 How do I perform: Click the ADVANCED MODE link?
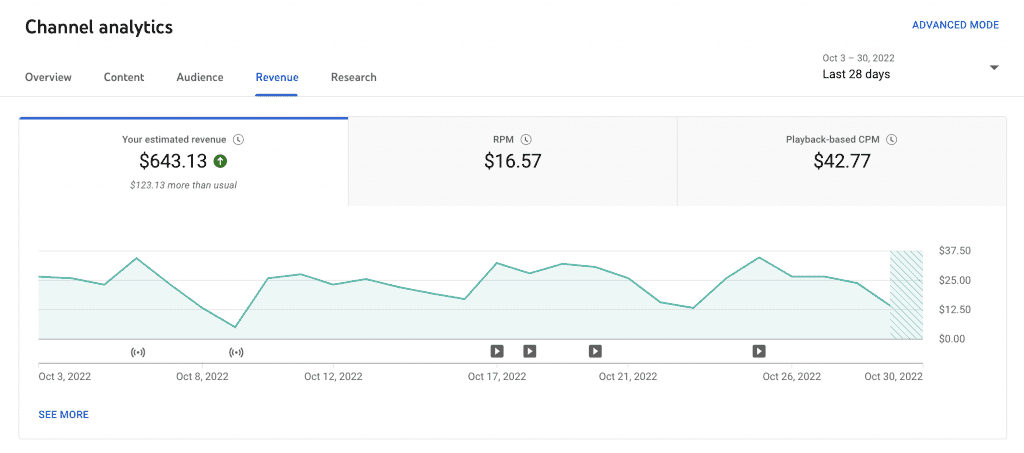pos(955,25)
